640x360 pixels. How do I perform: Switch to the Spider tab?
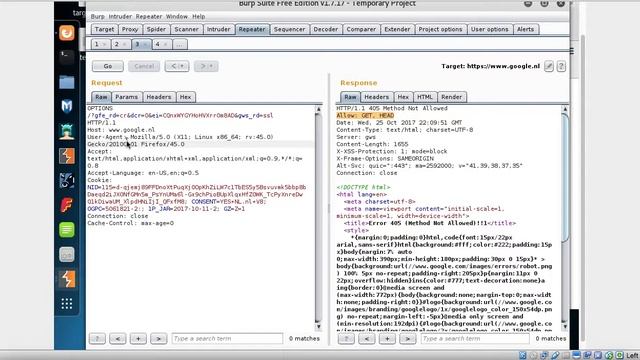[x=156, y=29]
